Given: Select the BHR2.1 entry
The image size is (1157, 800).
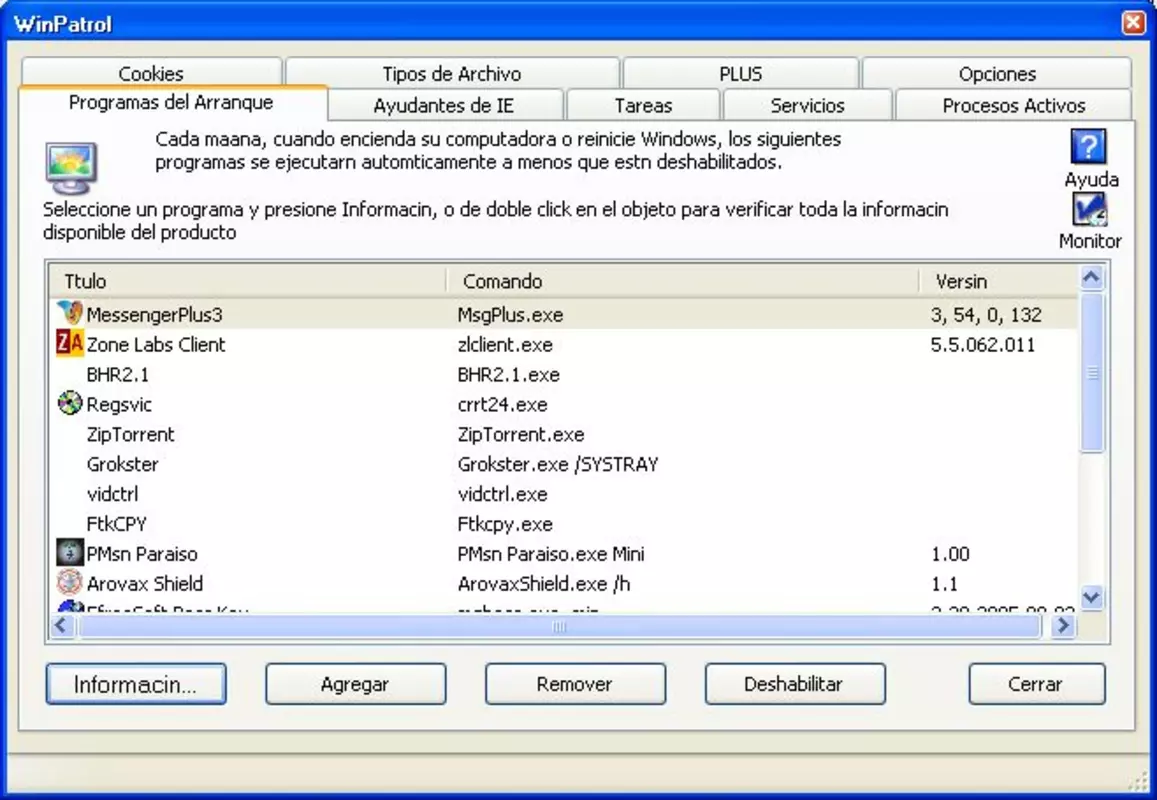Looking at the screenshot, I should (117, 374).
